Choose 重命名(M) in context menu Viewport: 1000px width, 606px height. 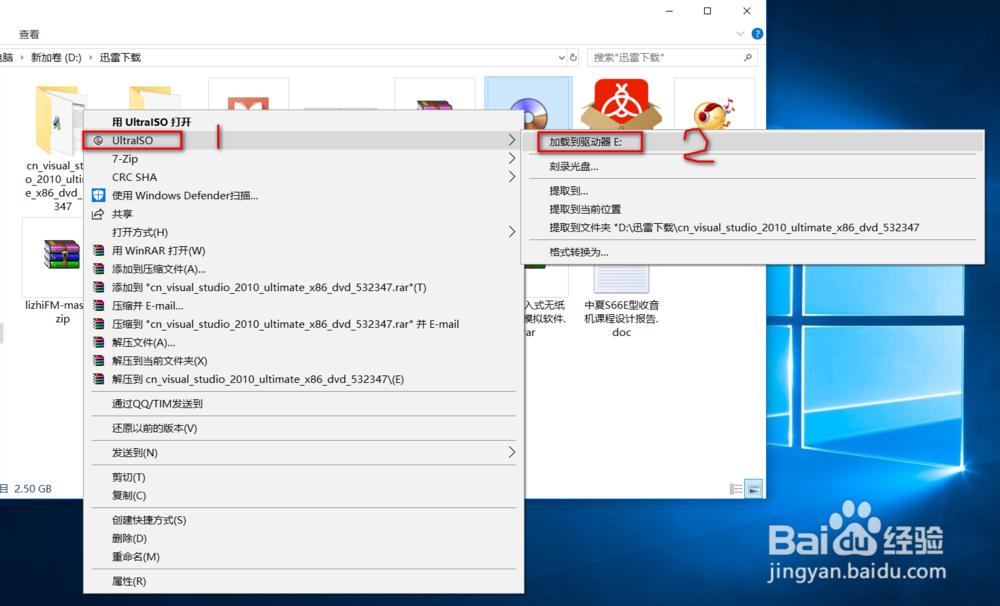304,557
